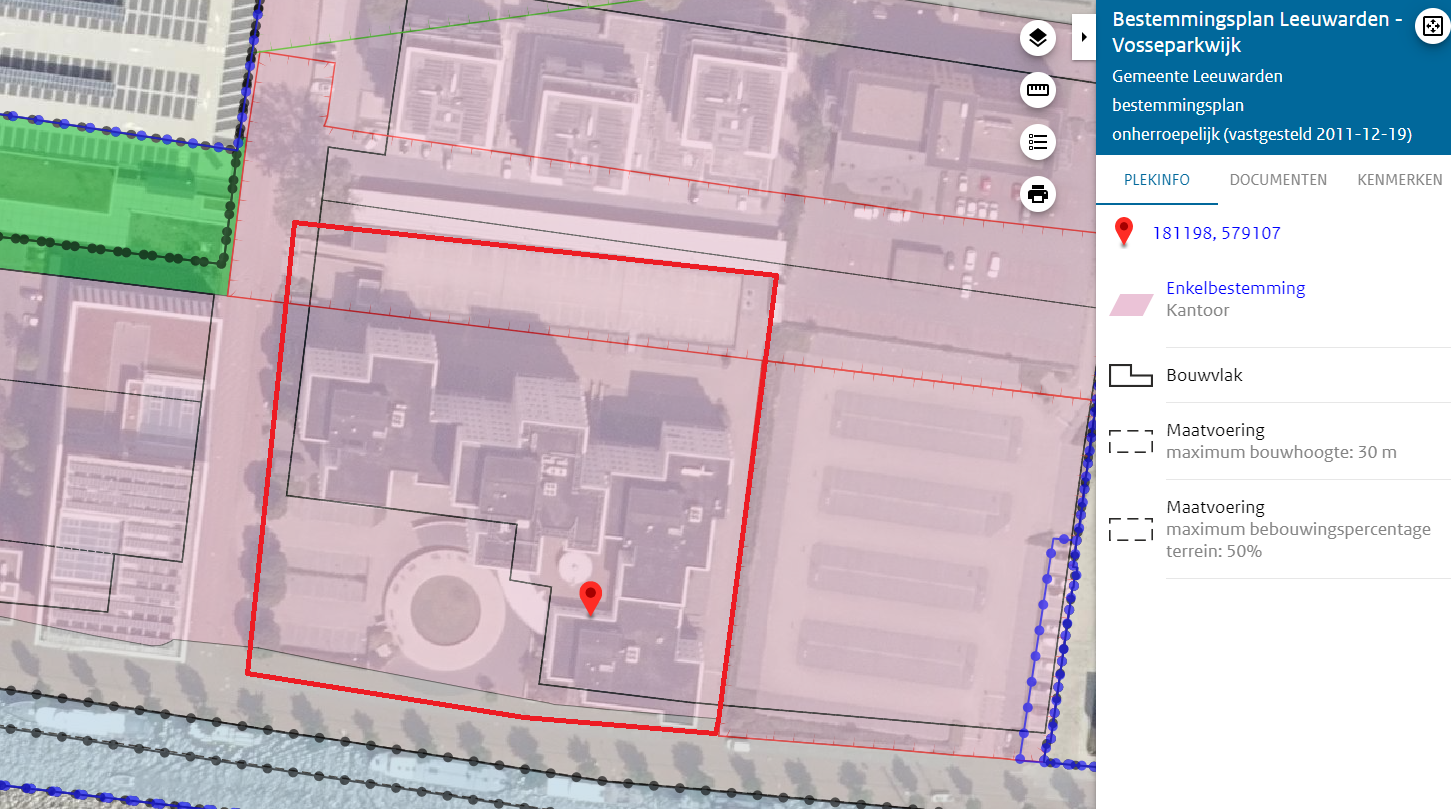Open the DOCUMENTEN tab
The height and width of the screenshot is (809, 1451).
[1278, 180]
